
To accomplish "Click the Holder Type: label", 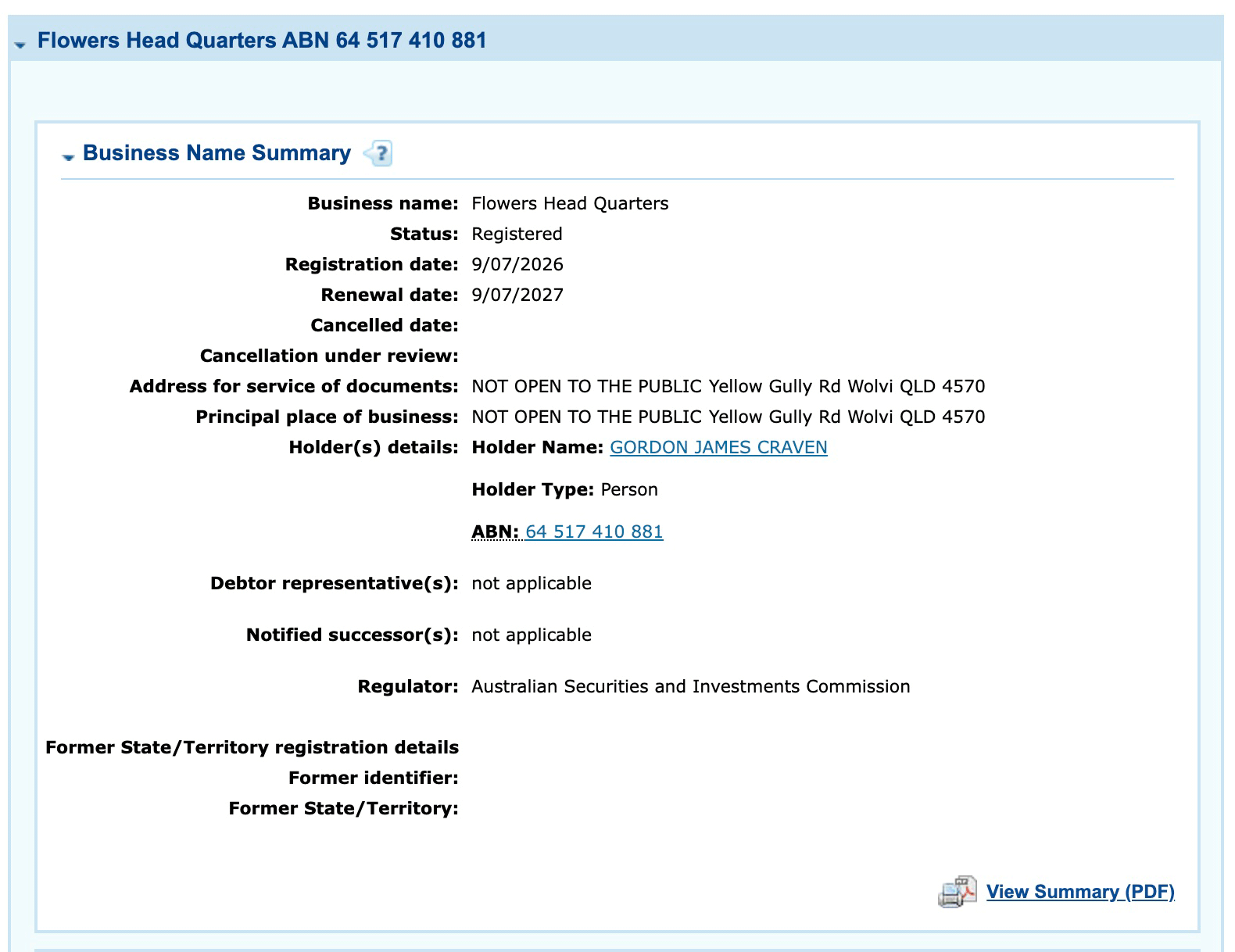I will coord(533,489).
